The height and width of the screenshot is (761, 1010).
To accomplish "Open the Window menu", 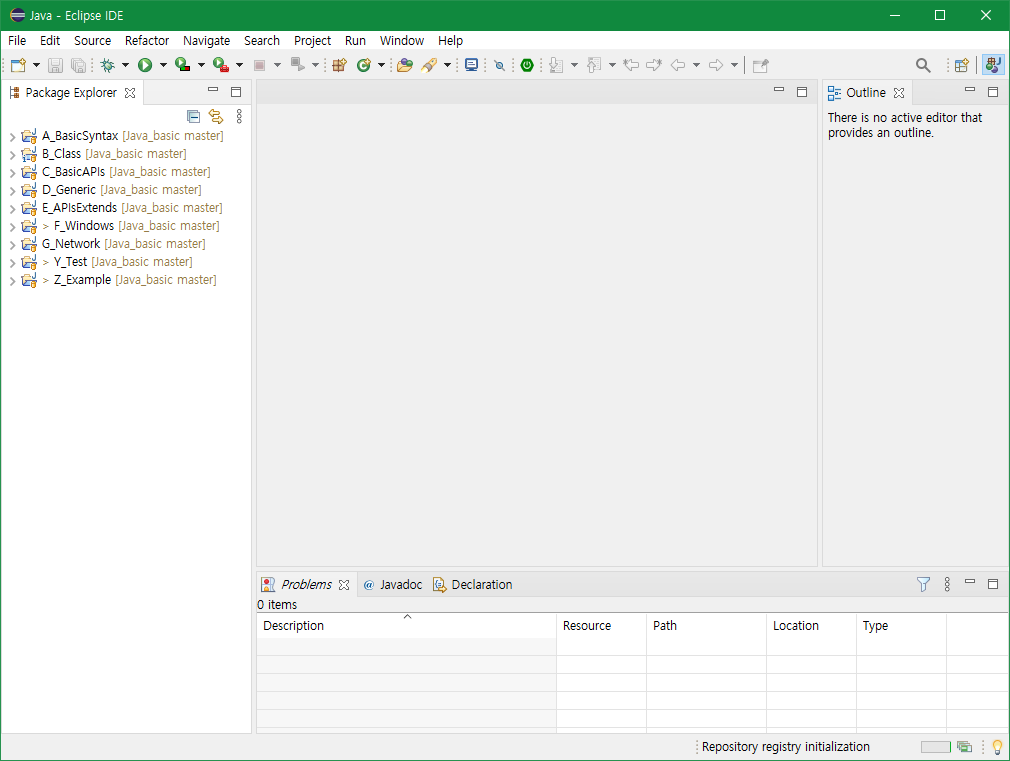I will click(401, 41).
